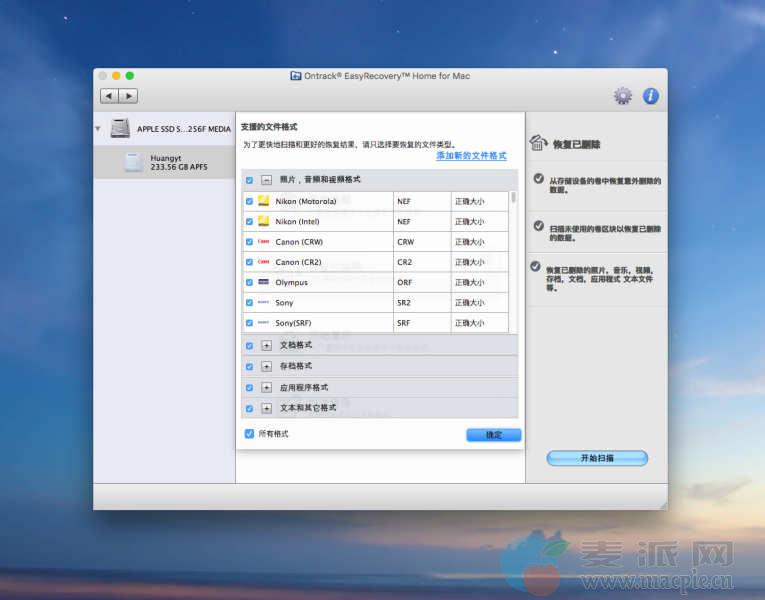
Task: Click the Nikon (Motorola) format icon
Action: (x=263, y=201)
